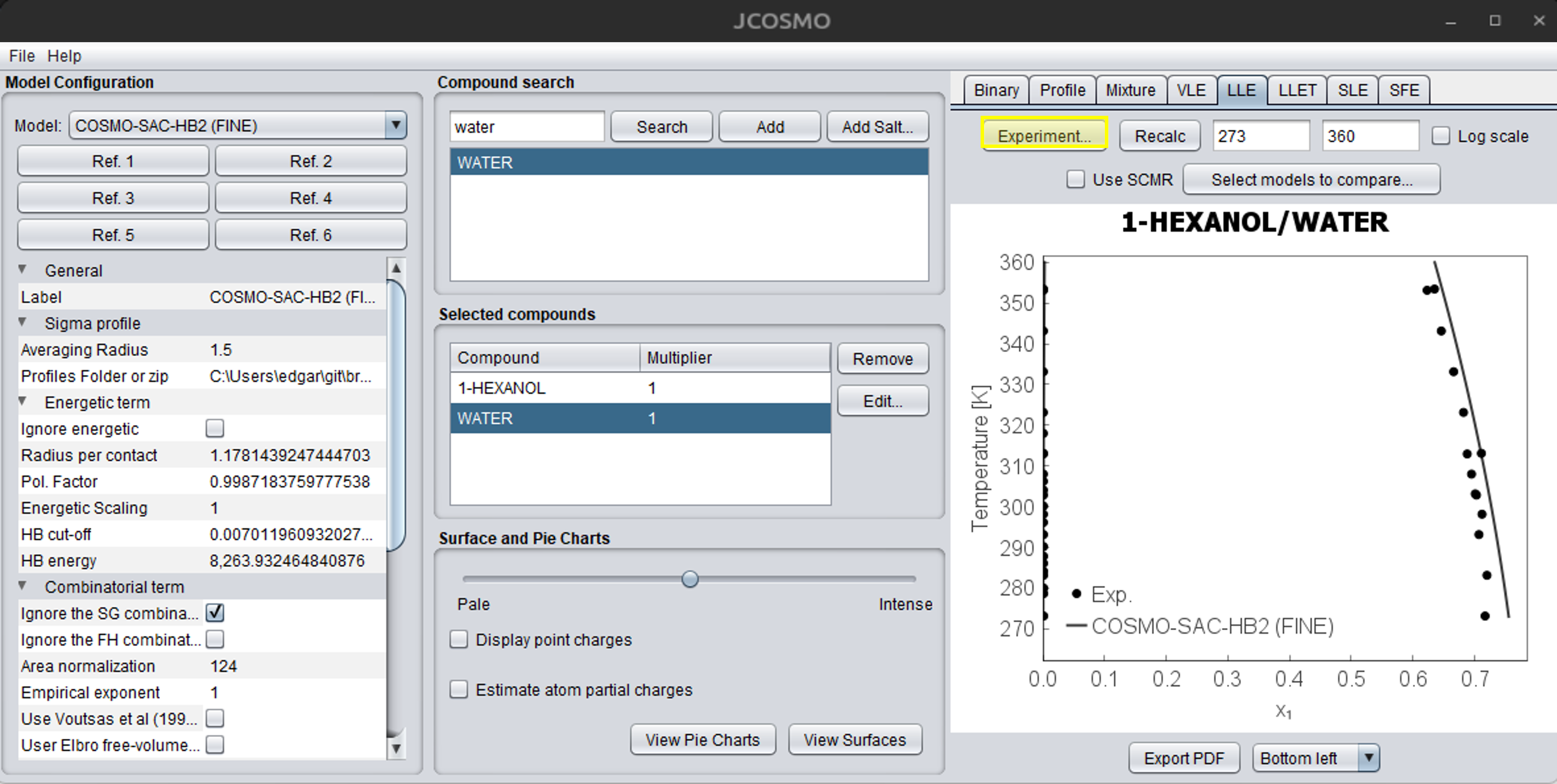1557x784 pixels.
Task: Click View Surfaces
Action: 855,740
